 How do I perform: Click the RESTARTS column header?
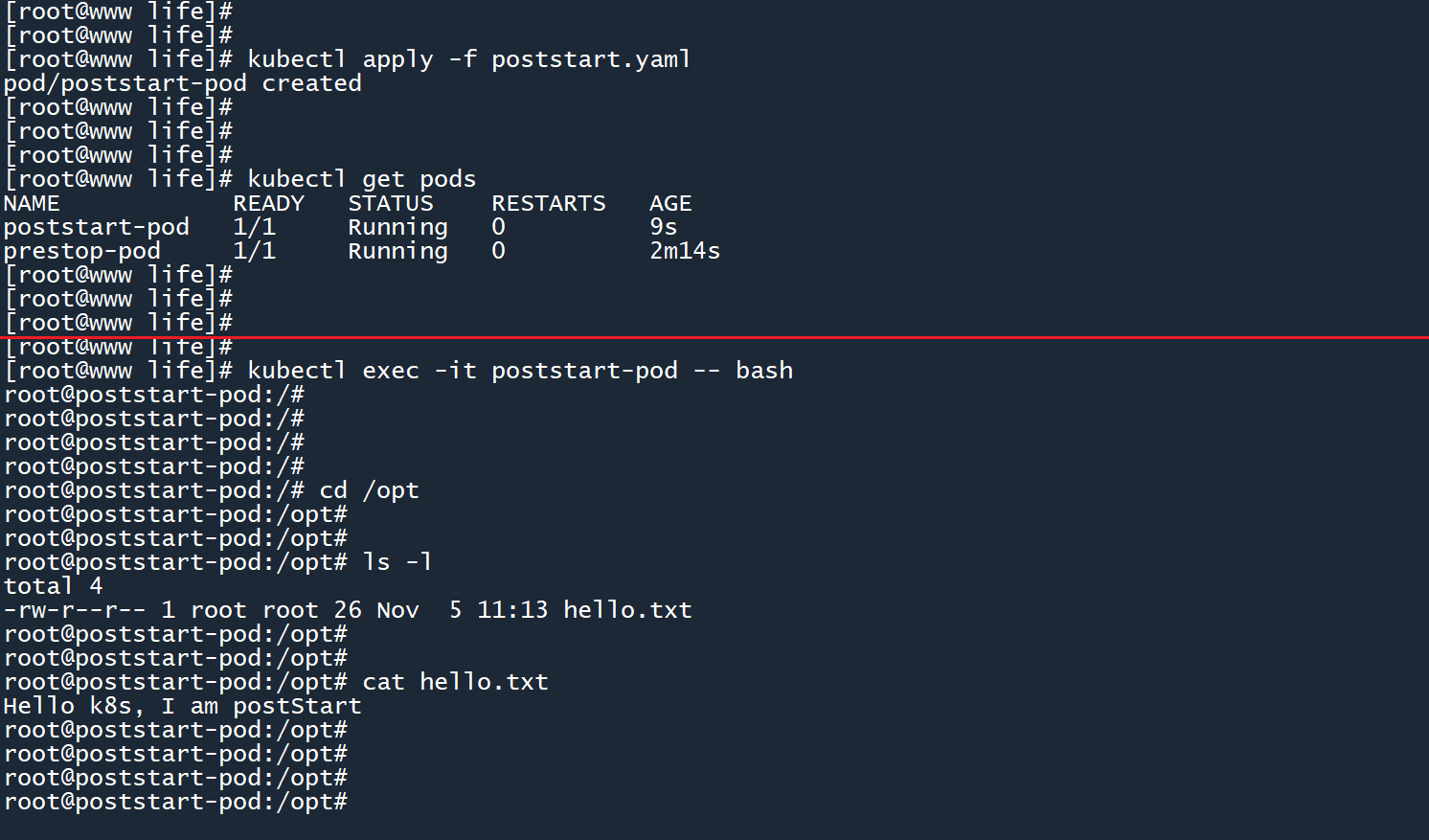coord(549,203)
